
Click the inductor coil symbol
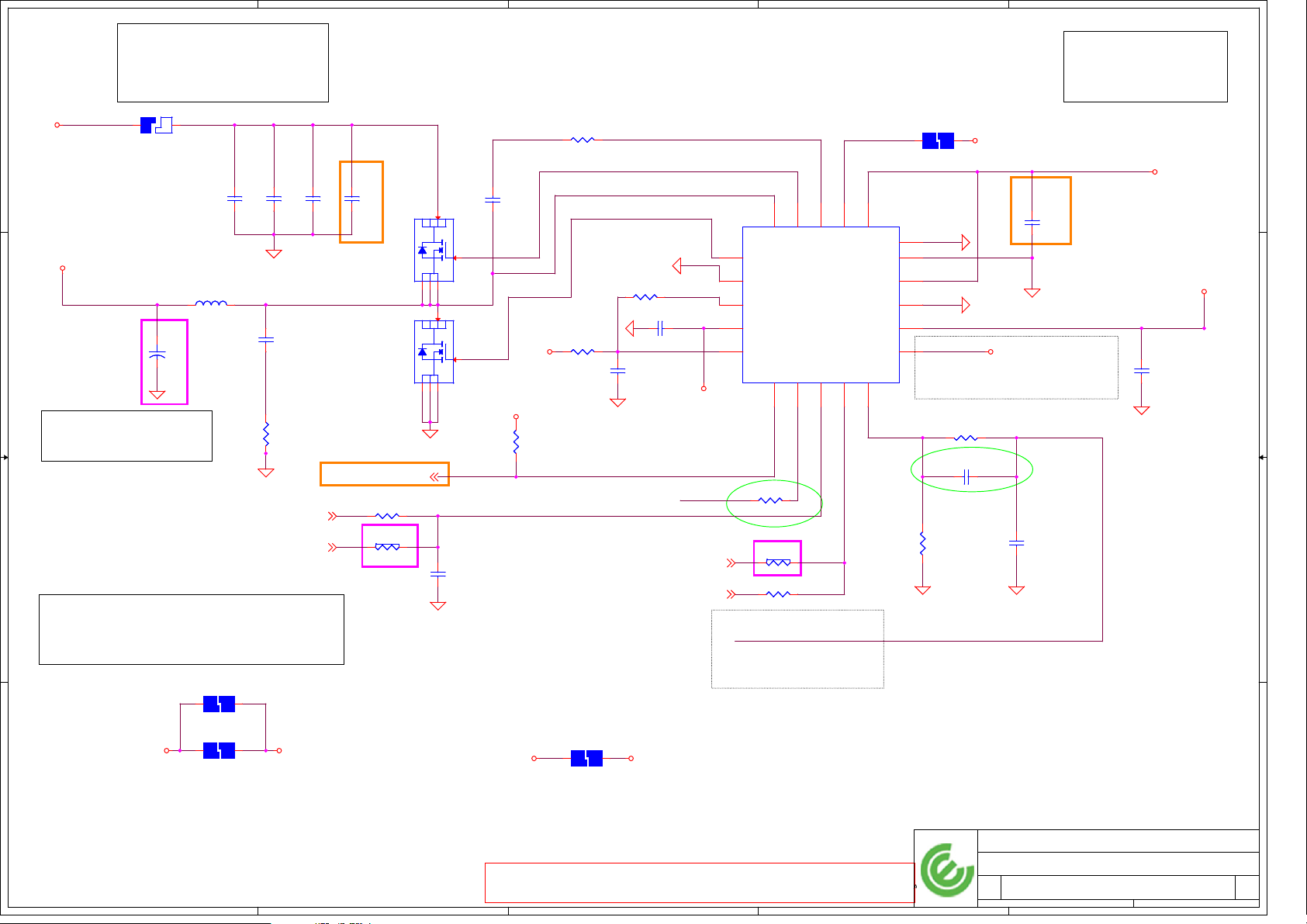click(x=211, y=303)
